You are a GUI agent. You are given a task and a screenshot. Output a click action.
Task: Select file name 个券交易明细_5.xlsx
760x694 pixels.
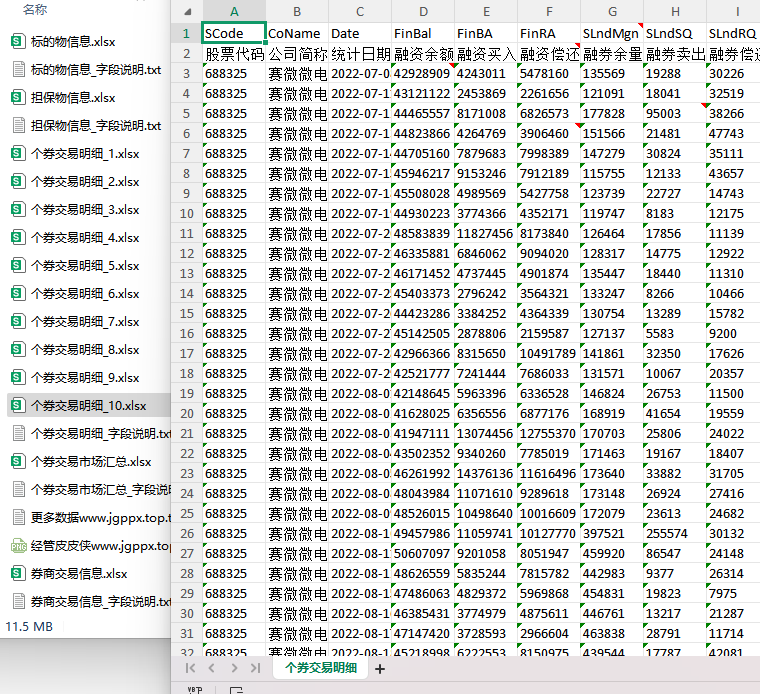(85, 266)
